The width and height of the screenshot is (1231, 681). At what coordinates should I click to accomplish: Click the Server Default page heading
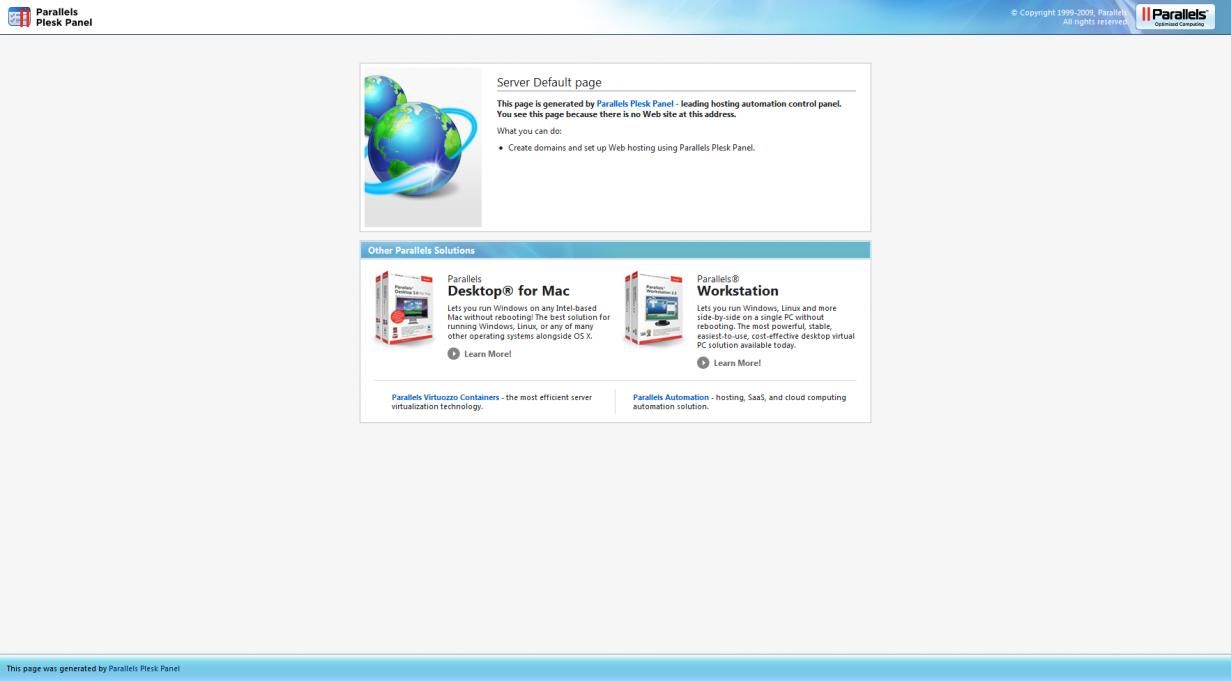(x=549, y=83)
